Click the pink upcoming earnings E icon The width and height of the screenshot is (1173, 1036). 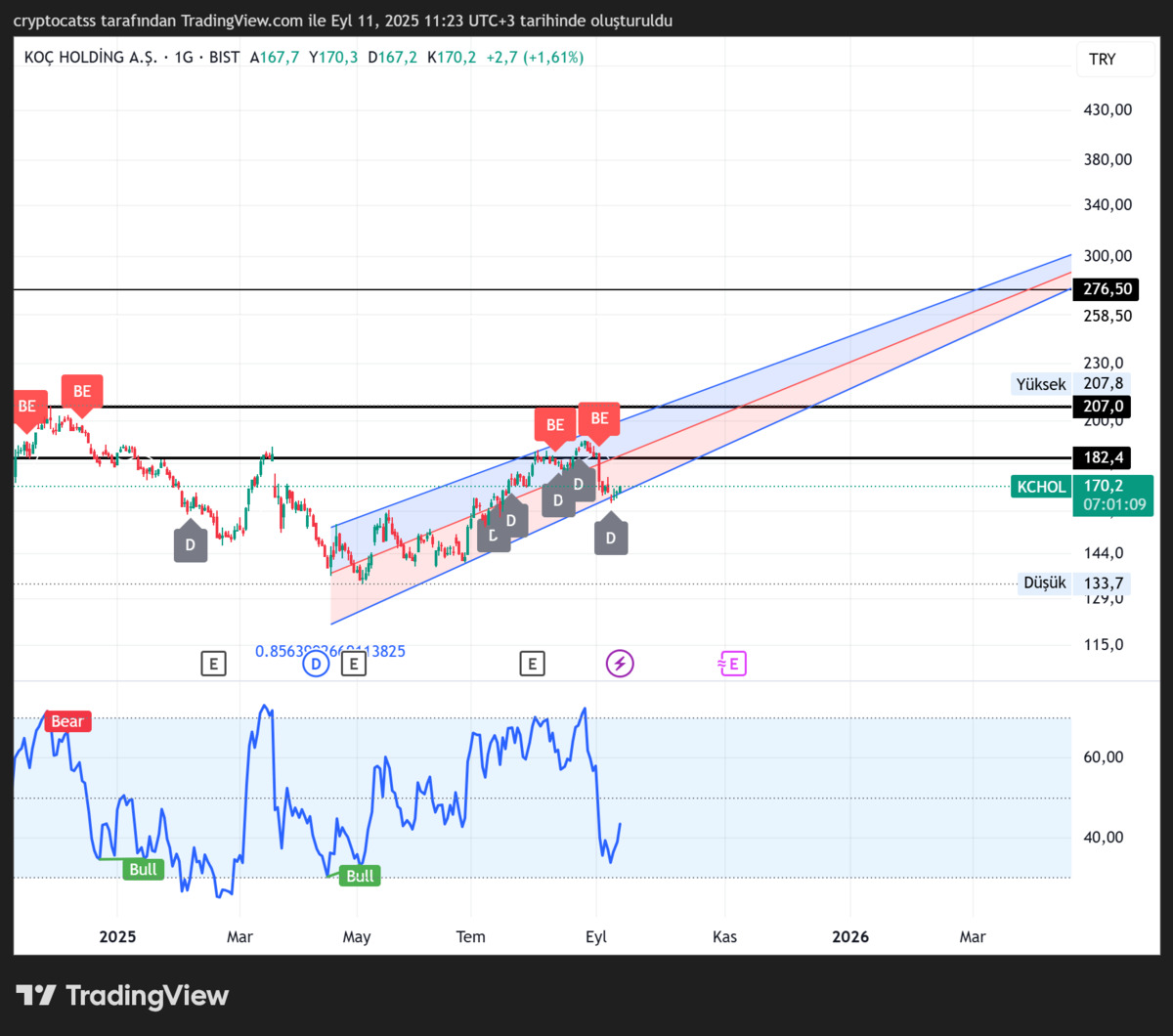pyautogui.click(x=732, y=665)
